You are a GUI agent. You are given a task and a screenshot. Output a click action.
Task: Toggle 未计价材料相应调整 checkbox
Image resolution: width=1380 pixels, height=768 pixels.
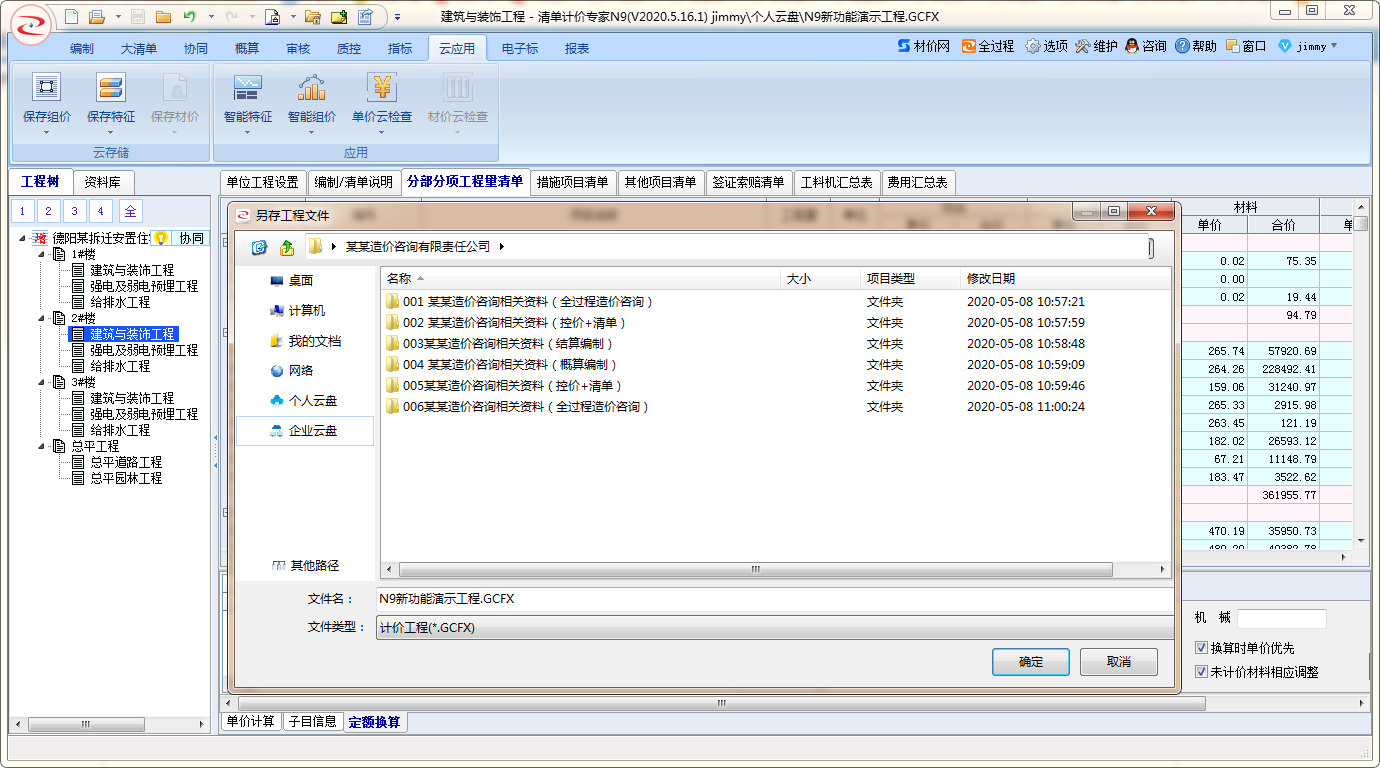tap(1202, 672)
